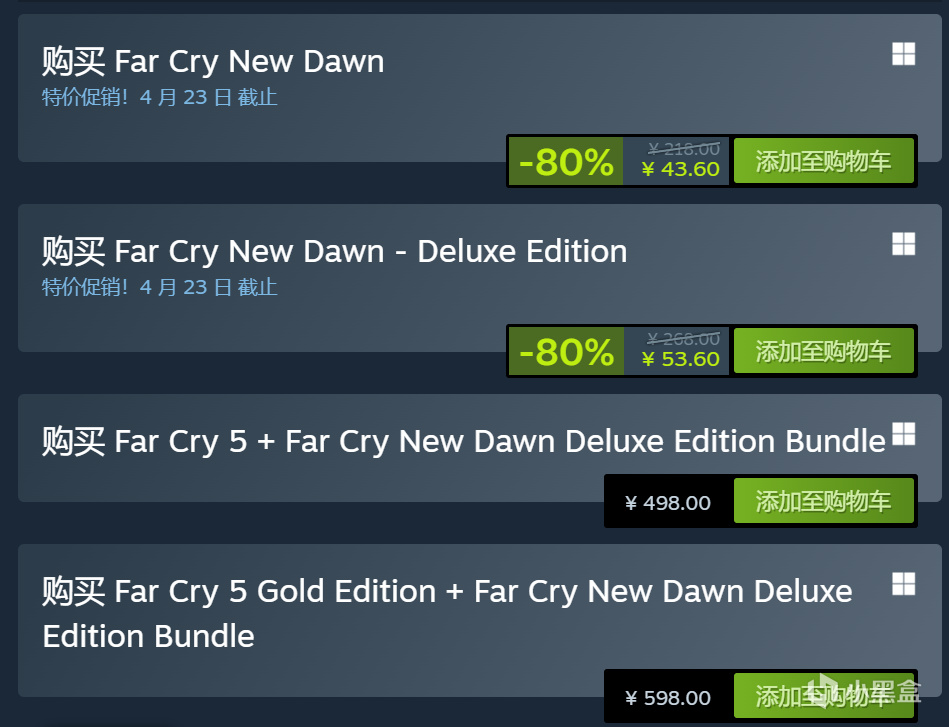This screenshot has height=727, width=949.
Task: Click Far Cry 5 Gold Edition bundle title
Action: pos(446,612)
